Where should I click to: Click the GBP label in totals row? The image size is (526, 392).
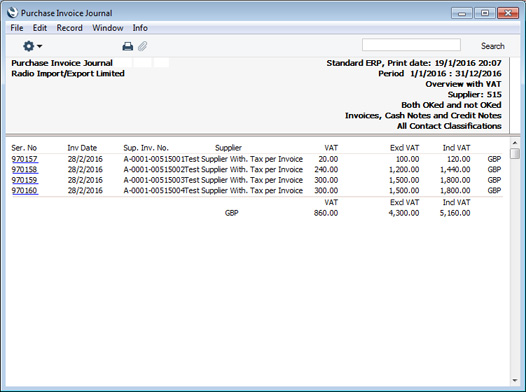tap(231, 213)
